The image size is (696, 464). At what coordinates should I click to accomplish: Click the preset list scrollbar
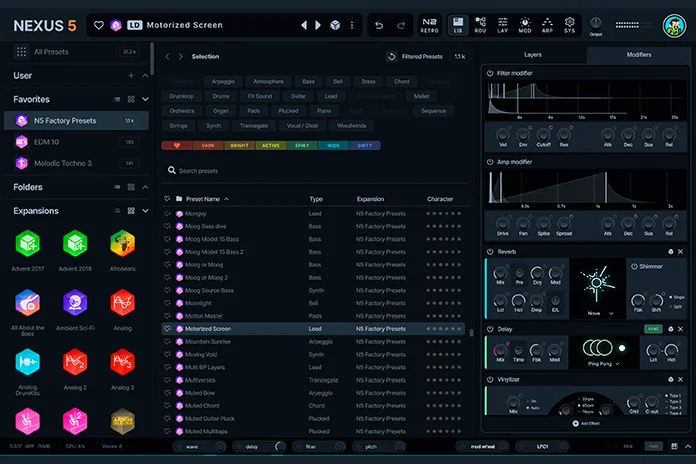pos(471,333)
